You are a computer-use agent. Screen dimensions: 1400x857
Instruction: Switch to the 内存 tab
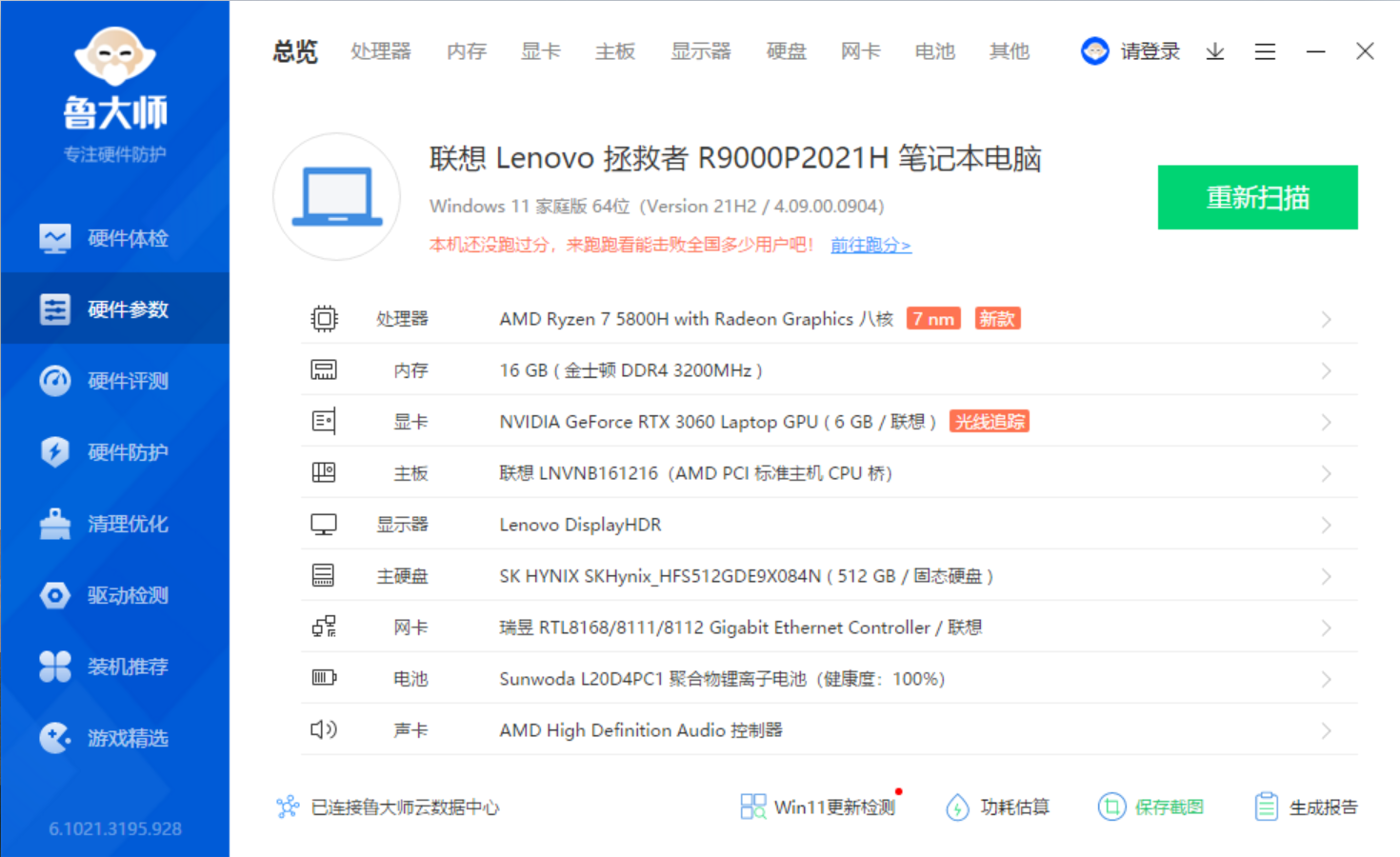pyautogui.click(x=467, y=51)
